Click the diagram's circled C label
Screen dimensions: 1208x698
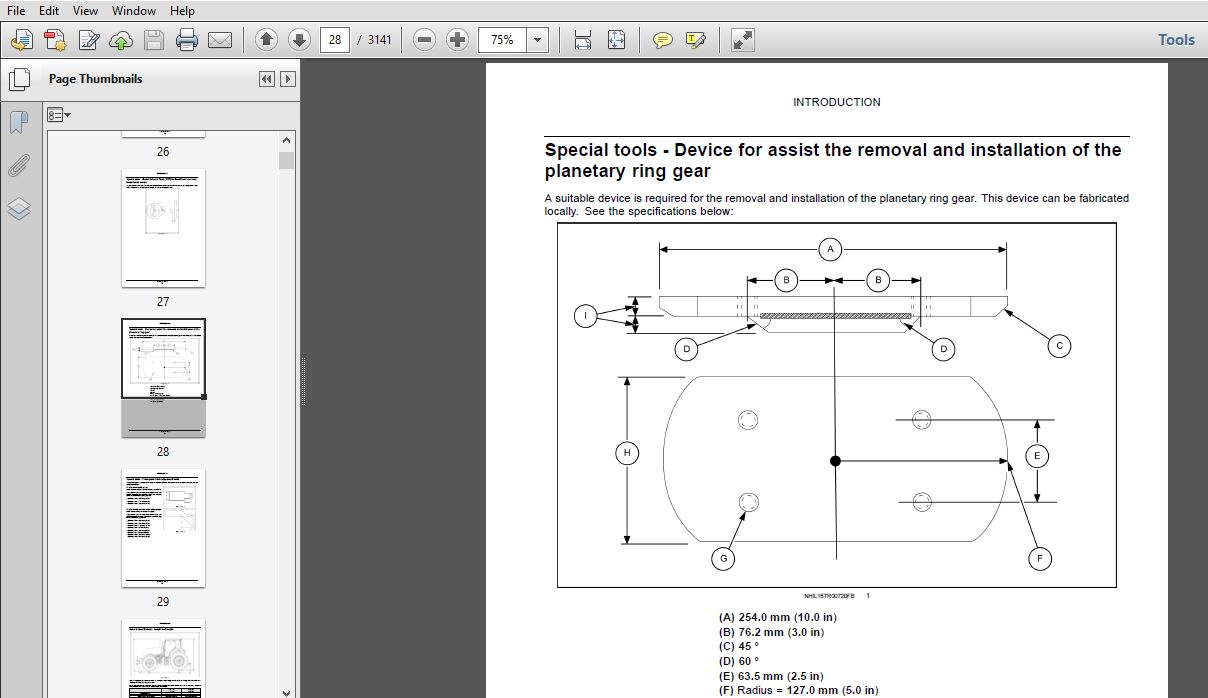point(1059,346)
